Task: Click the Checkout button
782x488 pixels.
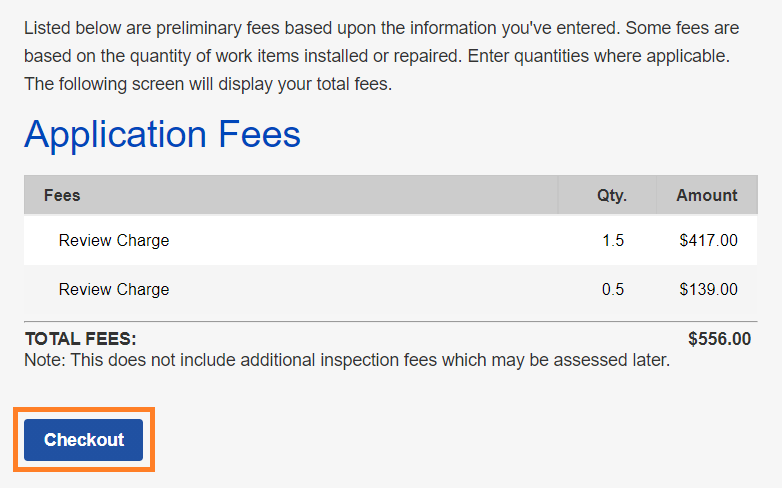Action: click(84, 440)
